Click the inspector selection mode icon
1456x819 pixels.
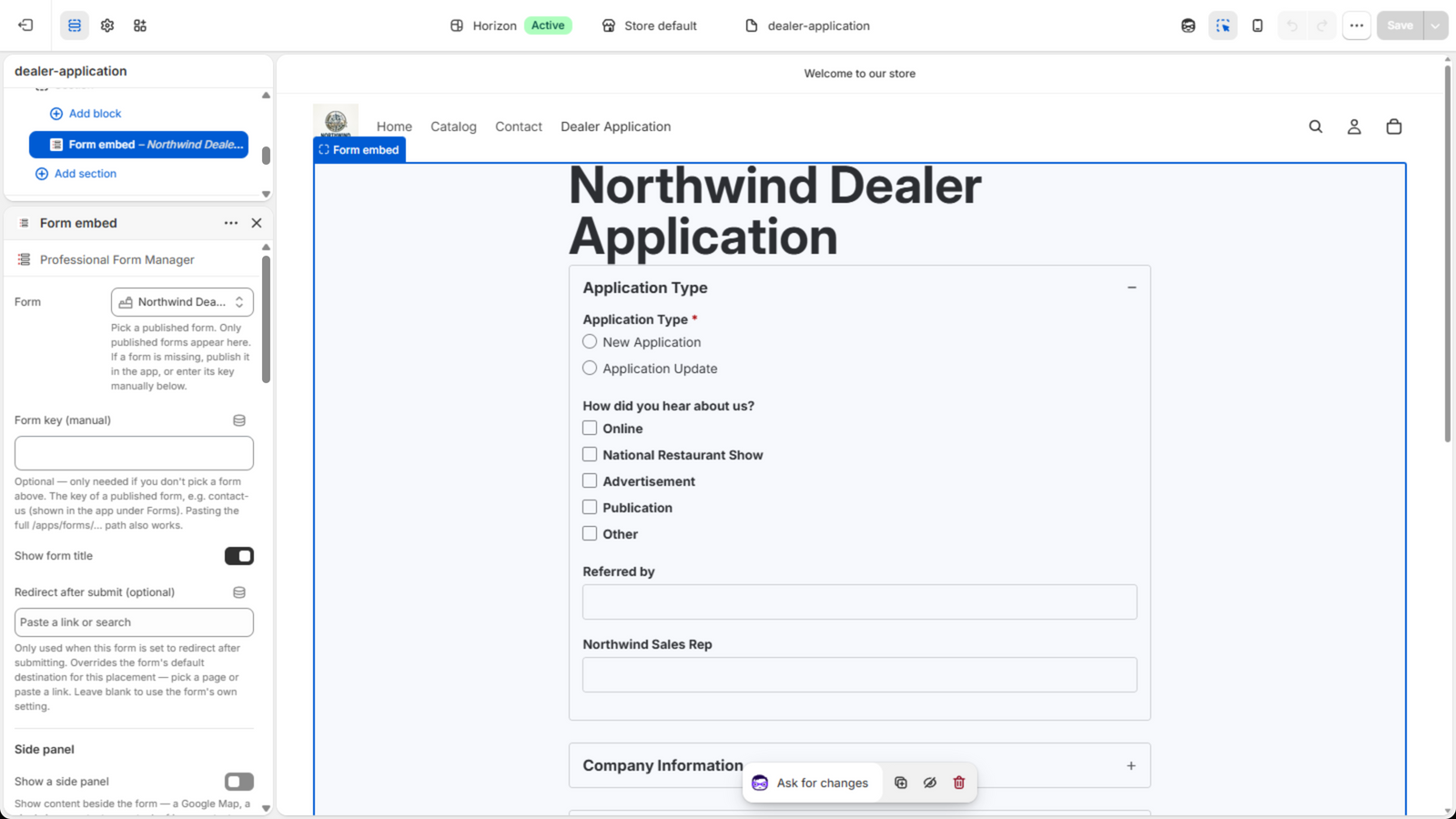coord(1223,25)
